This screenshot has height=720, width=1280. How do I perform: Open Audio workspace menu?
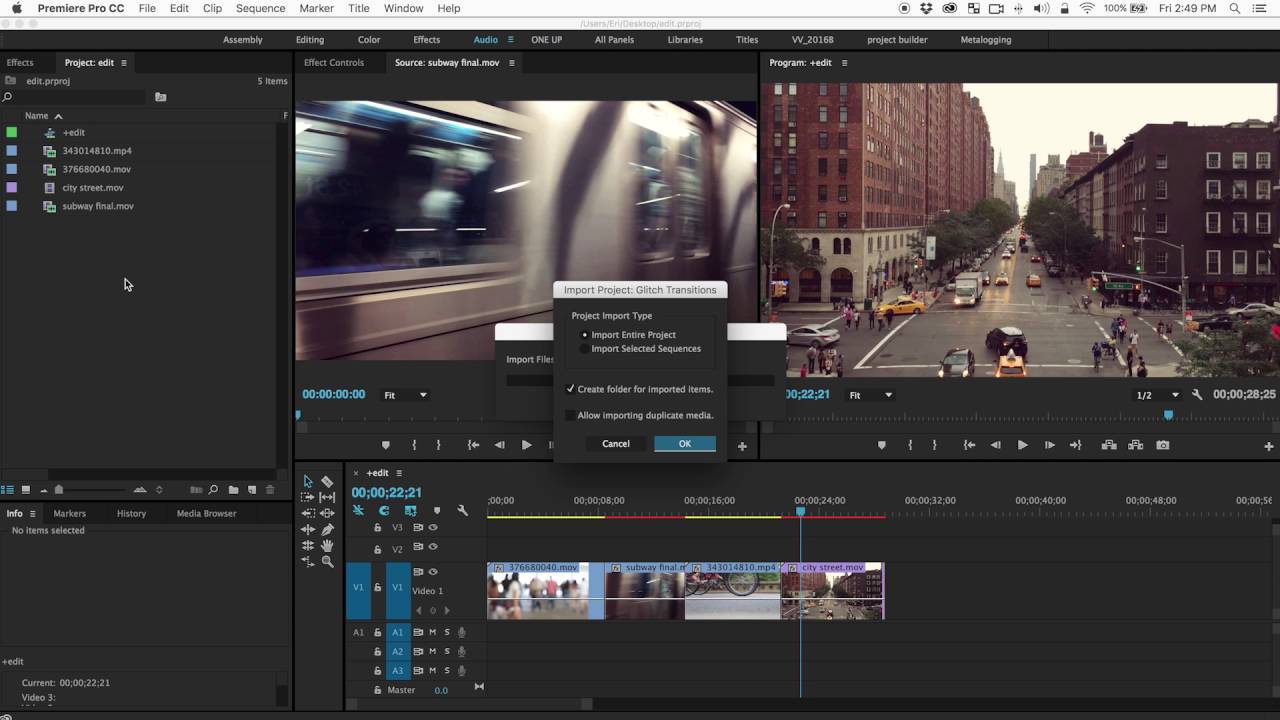click(x=510, y=40)
